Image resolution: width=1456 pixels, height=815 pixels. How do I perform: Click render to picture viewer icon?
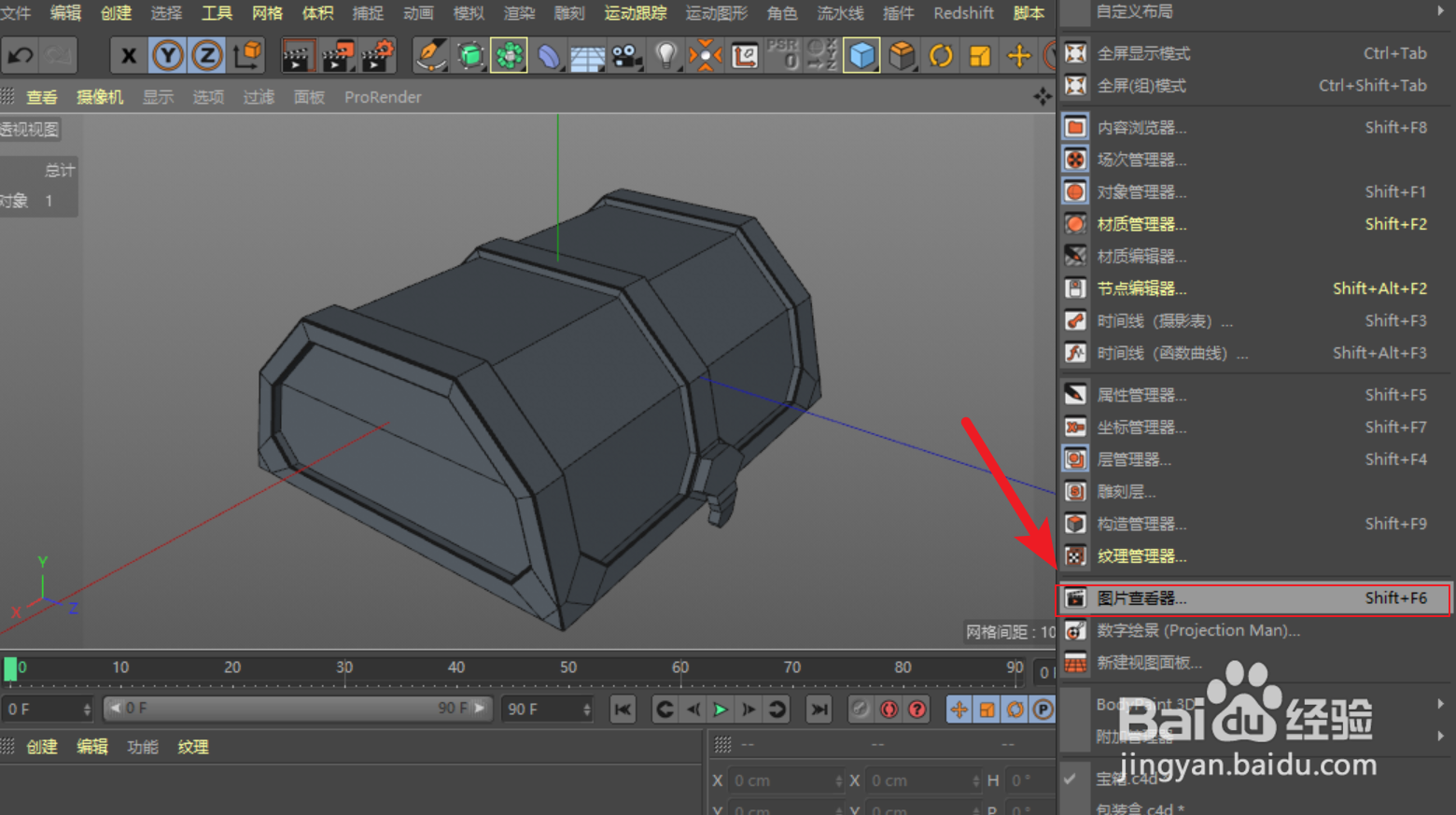pyautogui.click(x=338, y=56)
